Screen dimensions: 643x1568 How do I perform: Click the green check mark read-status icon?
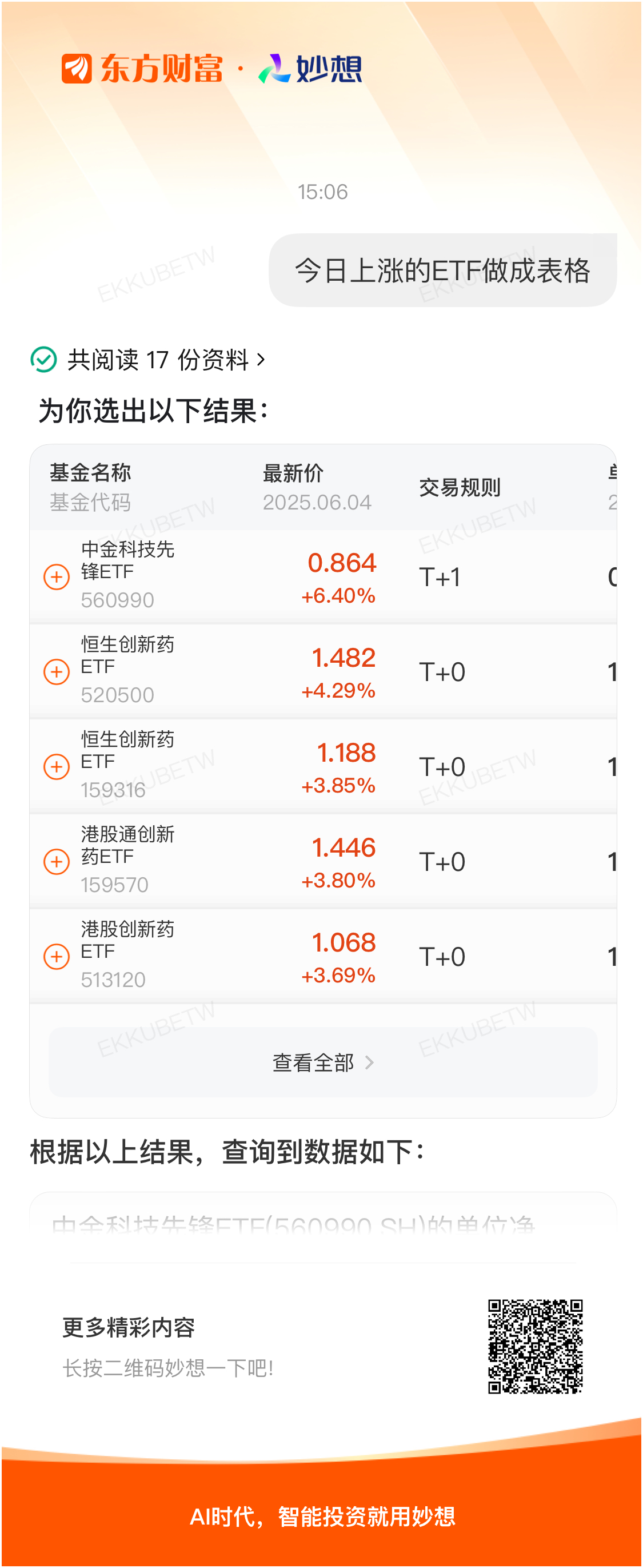coord(44,359)
